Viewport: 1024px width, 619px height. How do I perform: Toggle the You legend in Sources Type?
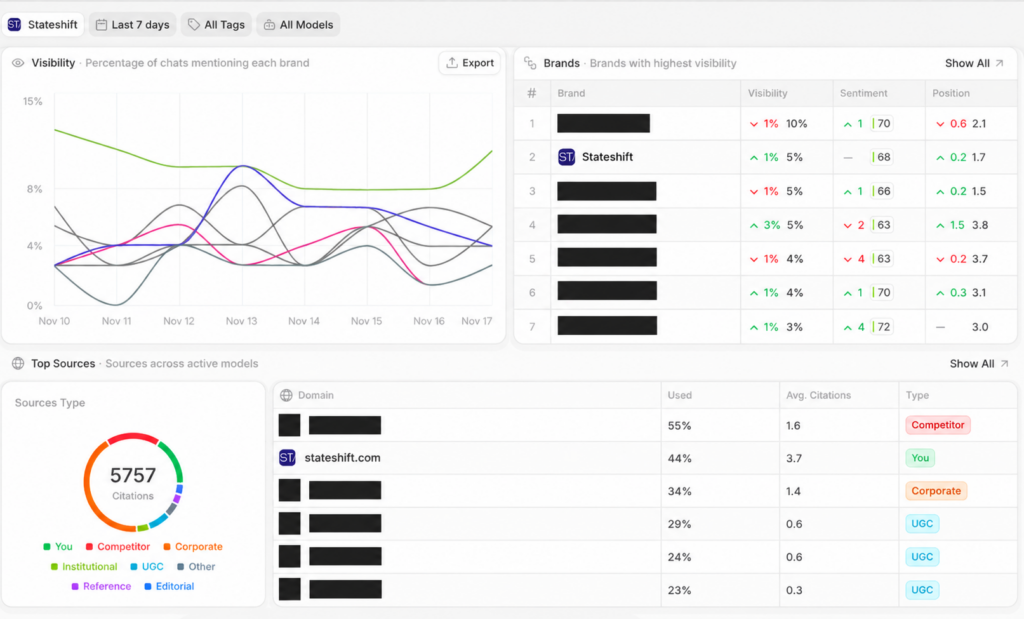[x=57, y=547]
